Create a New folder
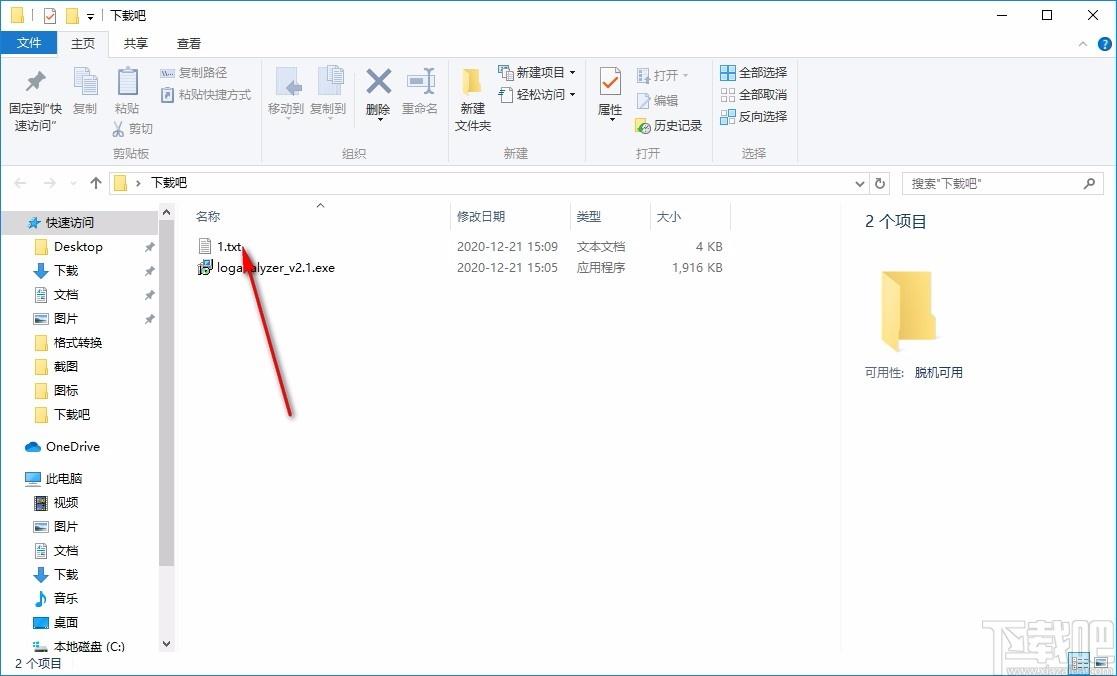The image size is (1117, 676). coord(473,100)
